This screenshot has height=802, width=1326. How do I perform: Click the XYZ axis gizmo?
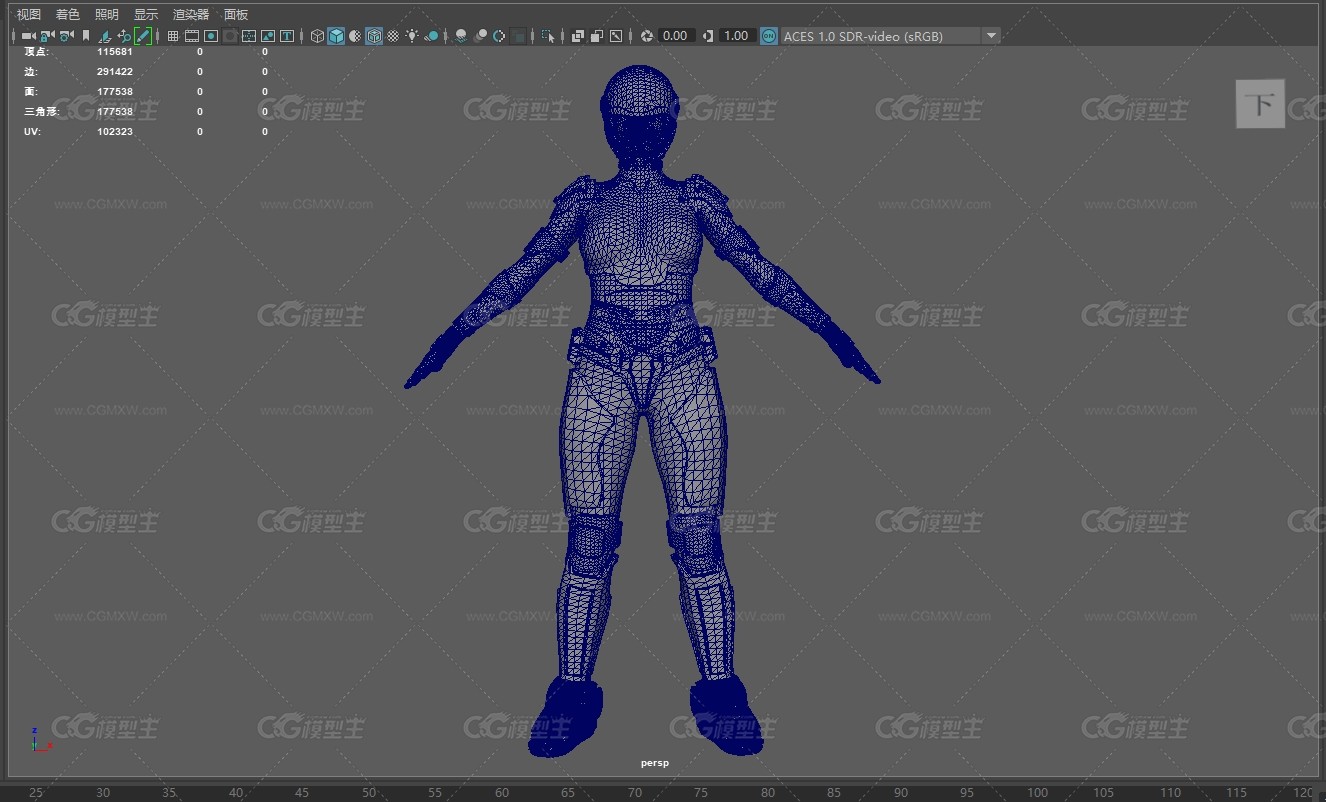pos(40,740)
